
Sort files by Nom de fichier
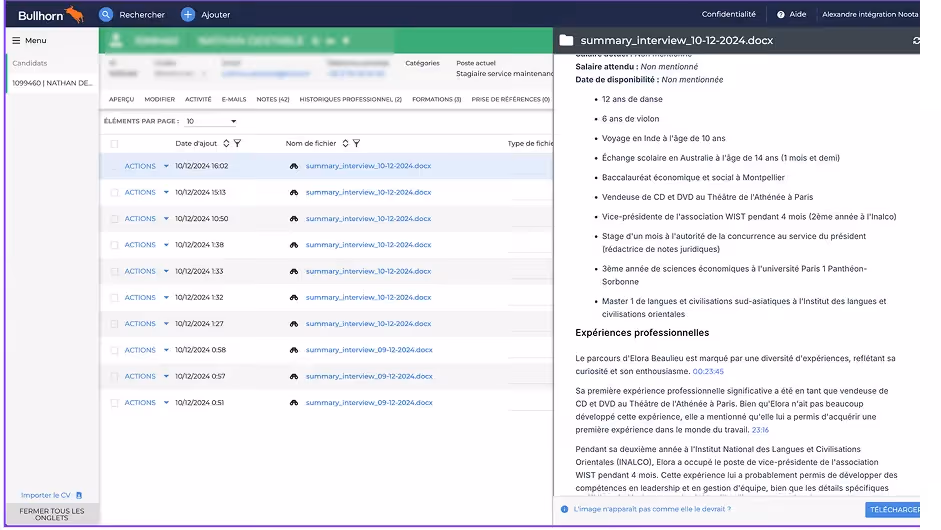tap(345, 143)
